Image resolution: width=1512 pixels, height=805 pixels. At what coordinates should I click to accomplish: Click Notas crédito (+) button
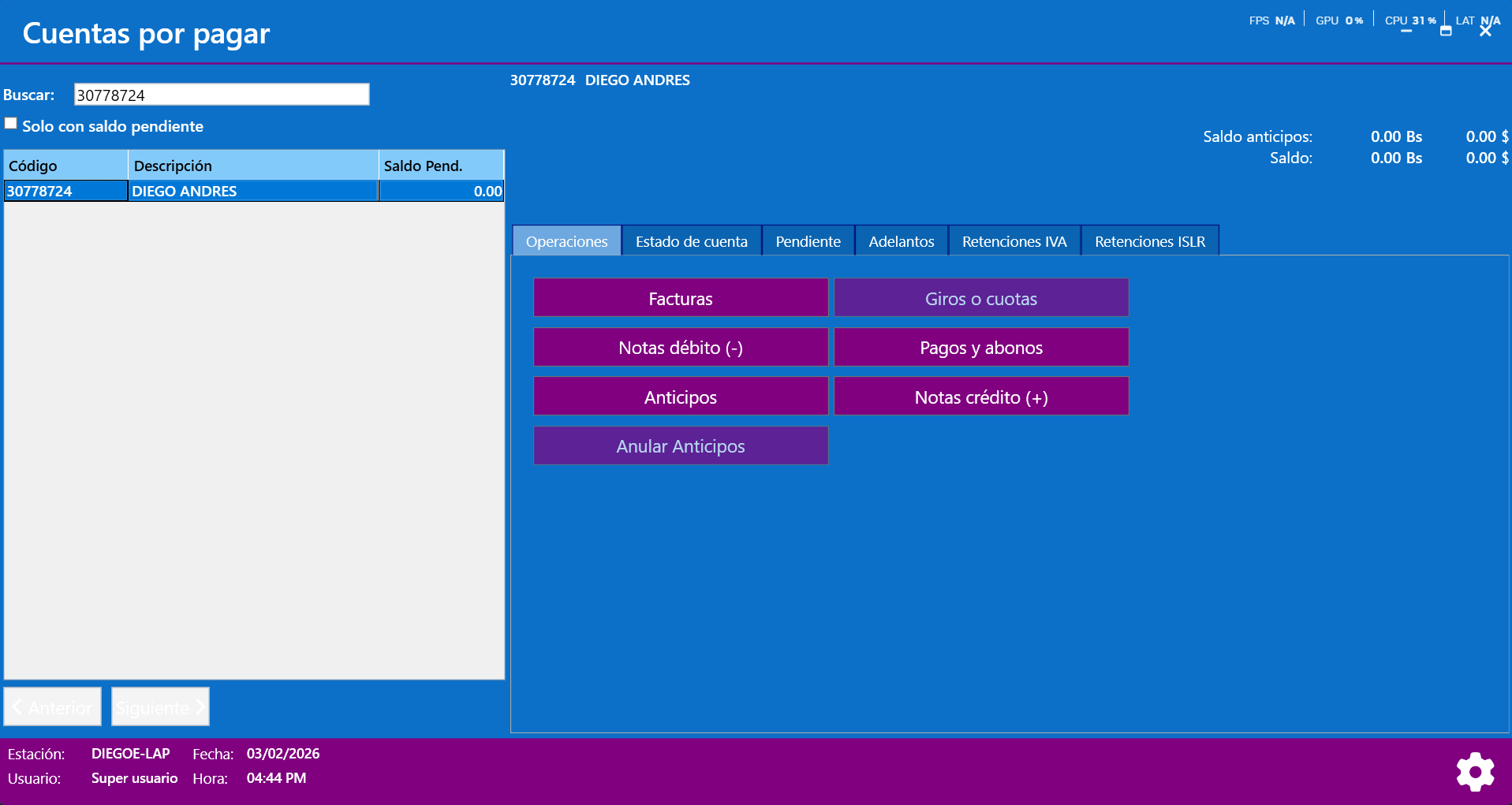pyautogui.click(x=980, y=397)
